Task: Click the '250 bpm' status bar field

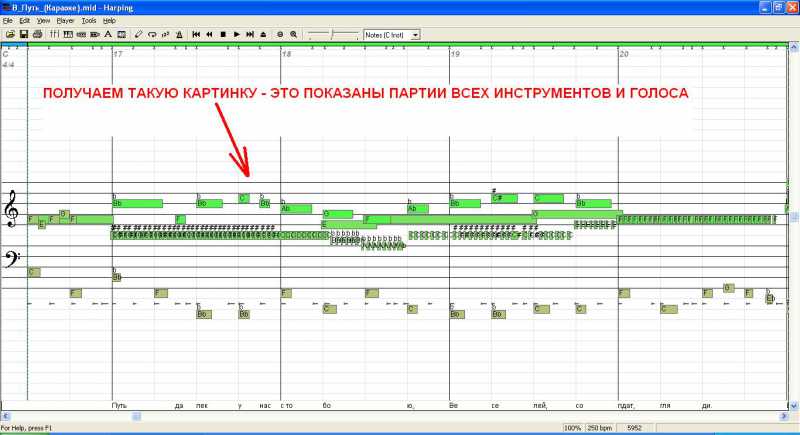Action: 599,428
